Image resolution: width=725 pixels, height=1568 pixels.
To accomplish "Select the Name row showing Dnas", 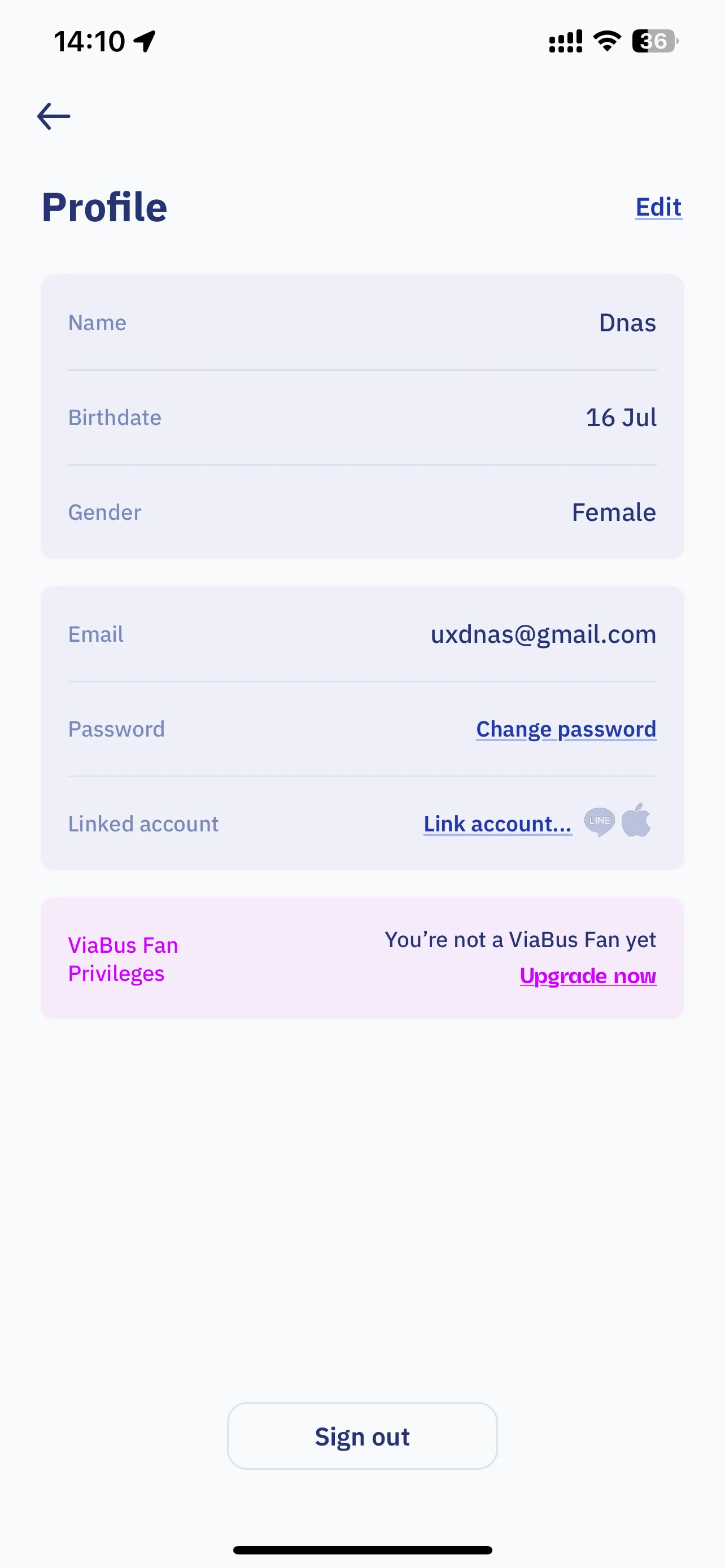I will point(362,323).
